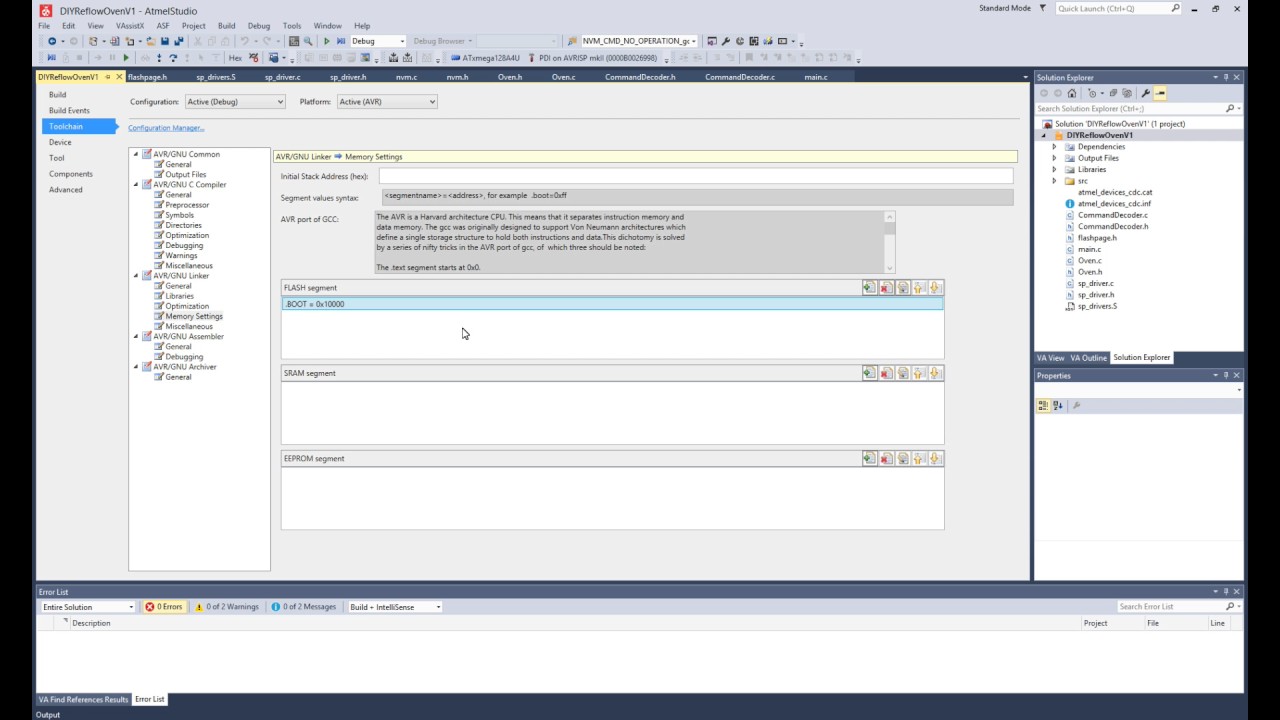Add a new EEPROM segment item
This screenshot has height=720, width=1280.
[x=869, y=458]
